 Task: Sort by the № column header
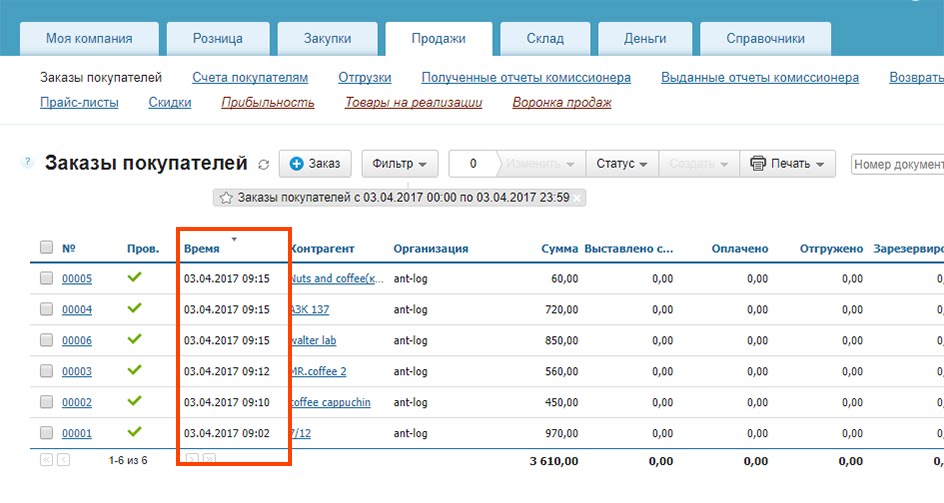point(69,249)
